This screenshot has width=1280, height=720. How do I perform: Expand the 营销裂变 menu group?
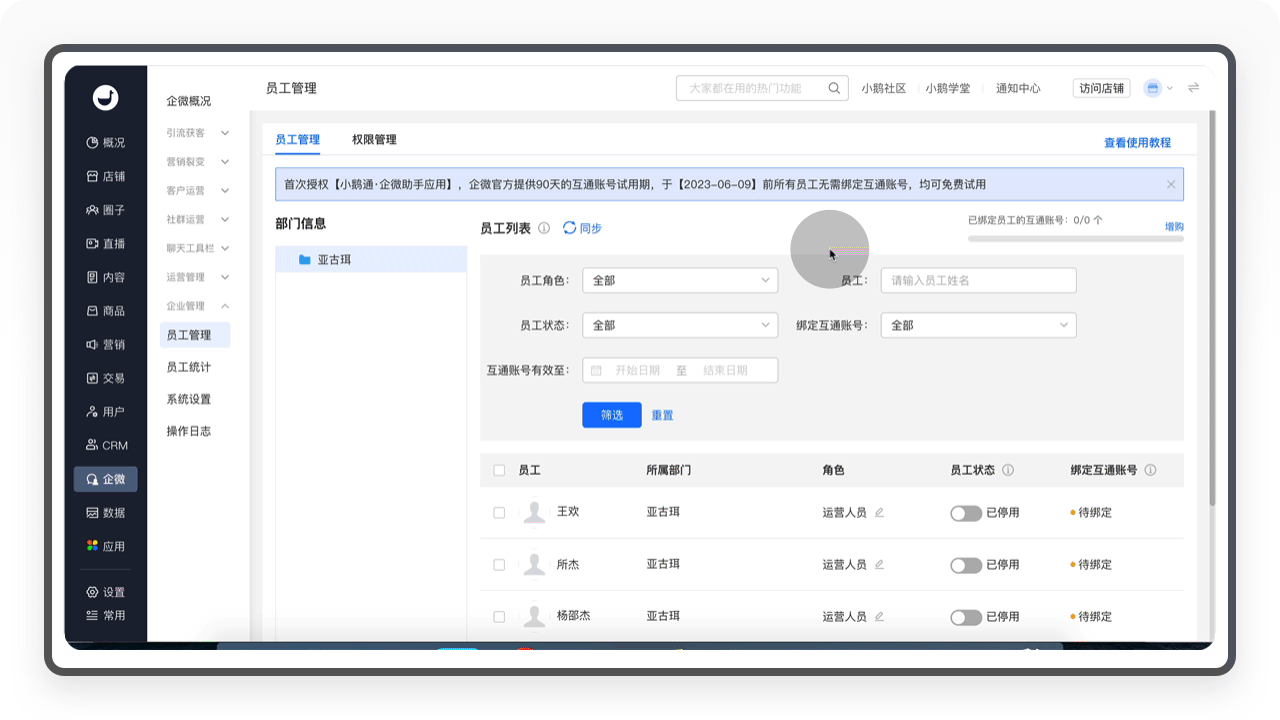(198, 162)
